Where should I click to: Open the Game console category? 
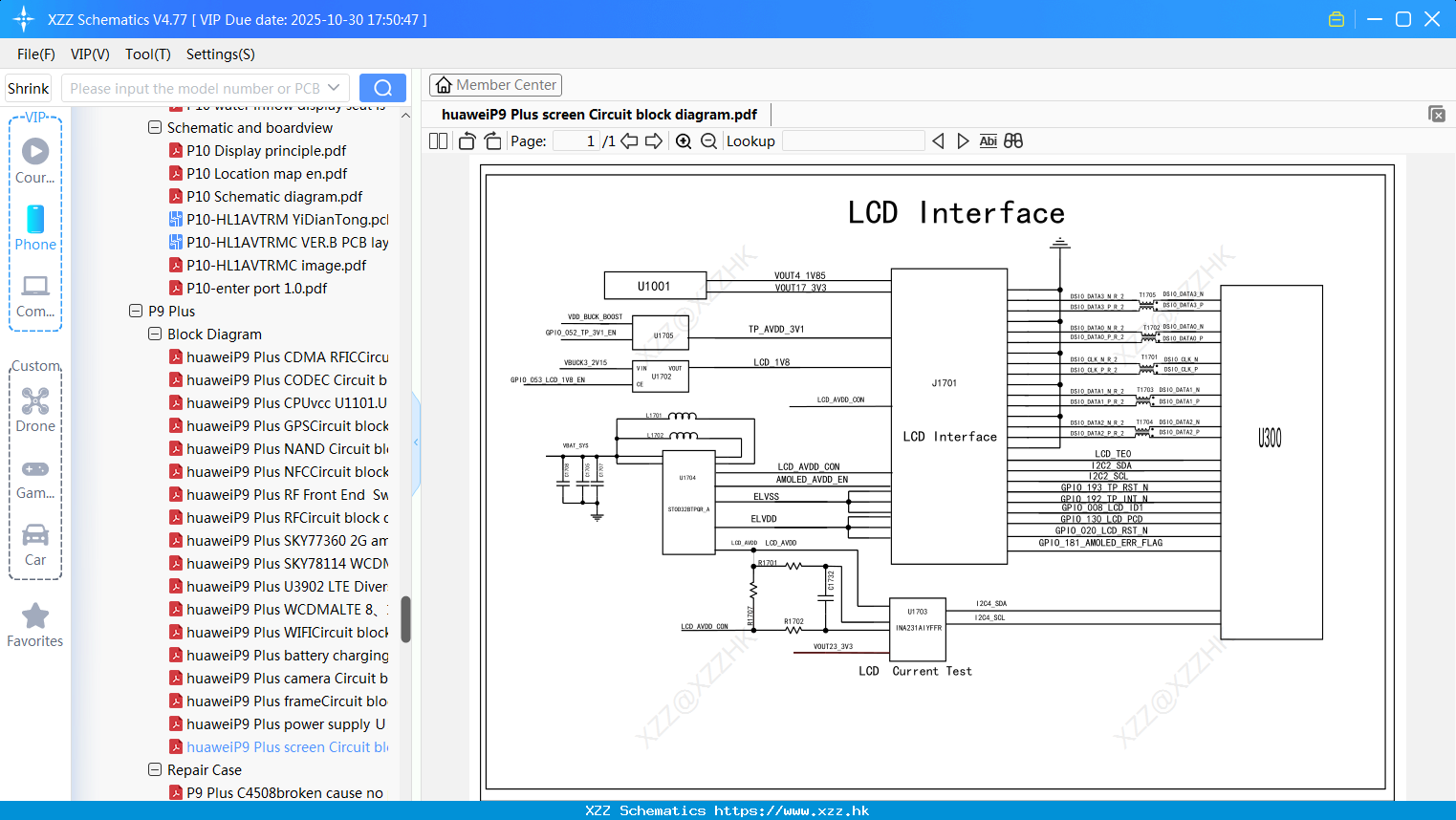pyautogui.click(x=35, y=478)
